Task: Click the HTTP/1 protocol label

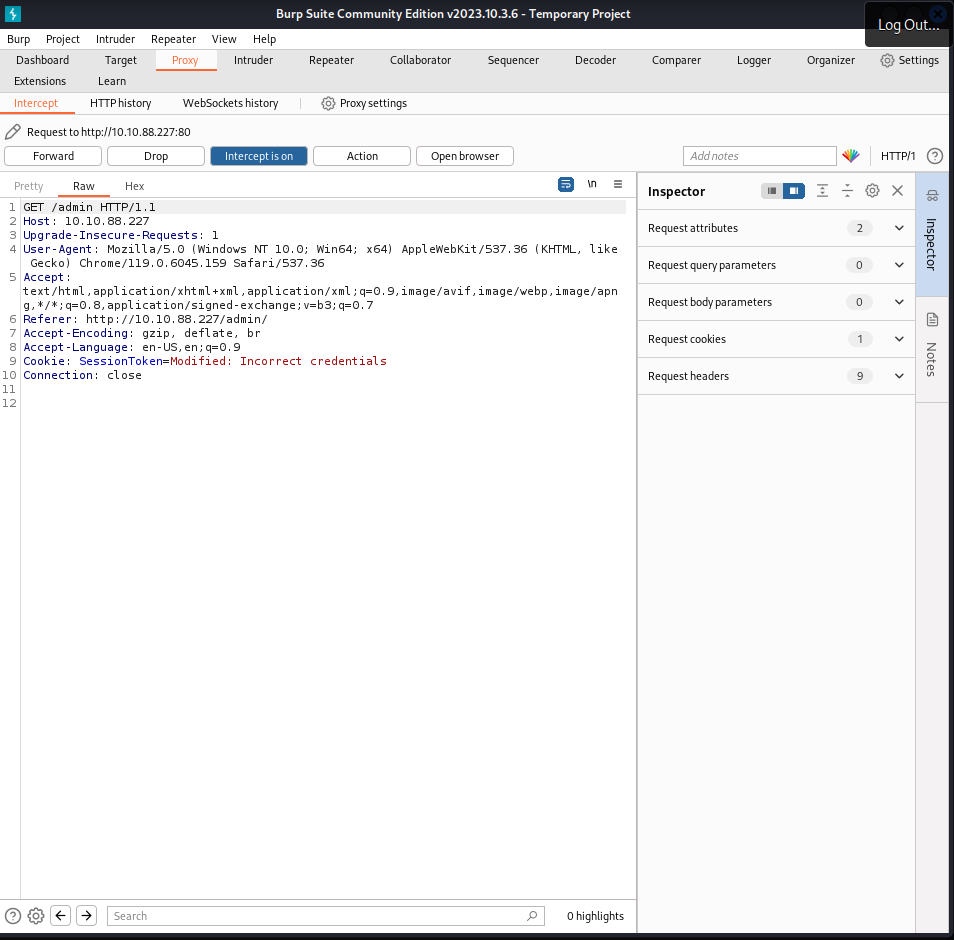Action: [897, 156]
